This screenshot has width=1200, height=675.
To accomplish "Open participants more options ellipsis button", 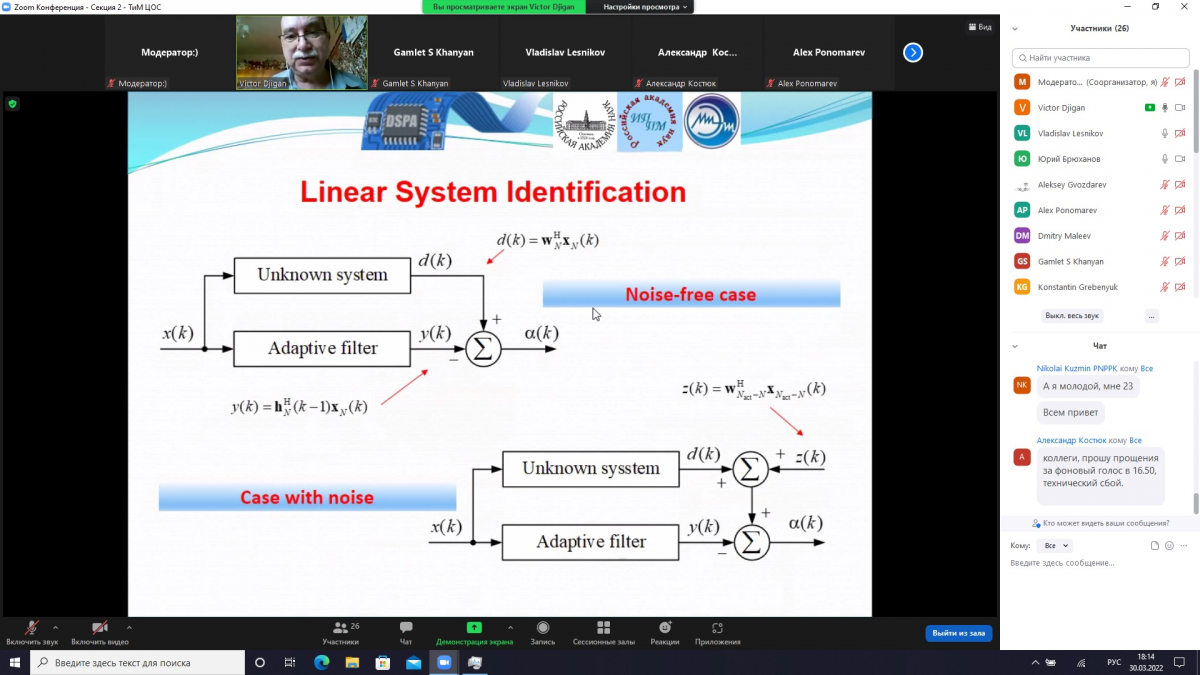I will click(x=1152, y=315).
